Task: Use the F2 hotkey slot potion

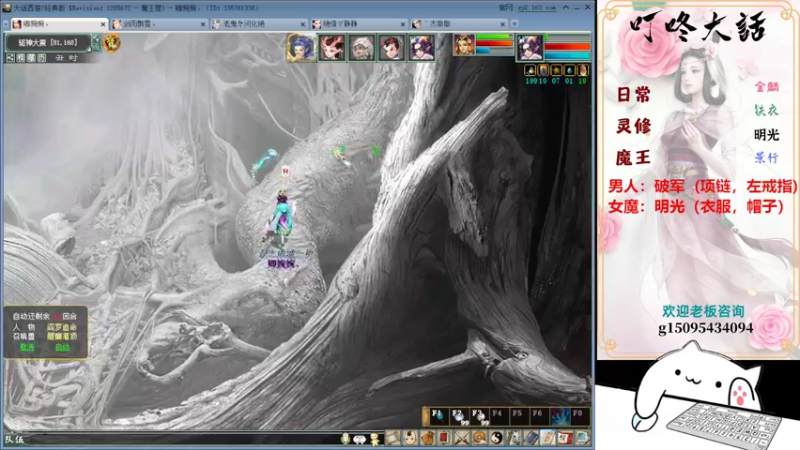Action: click(x=459, y=416)
